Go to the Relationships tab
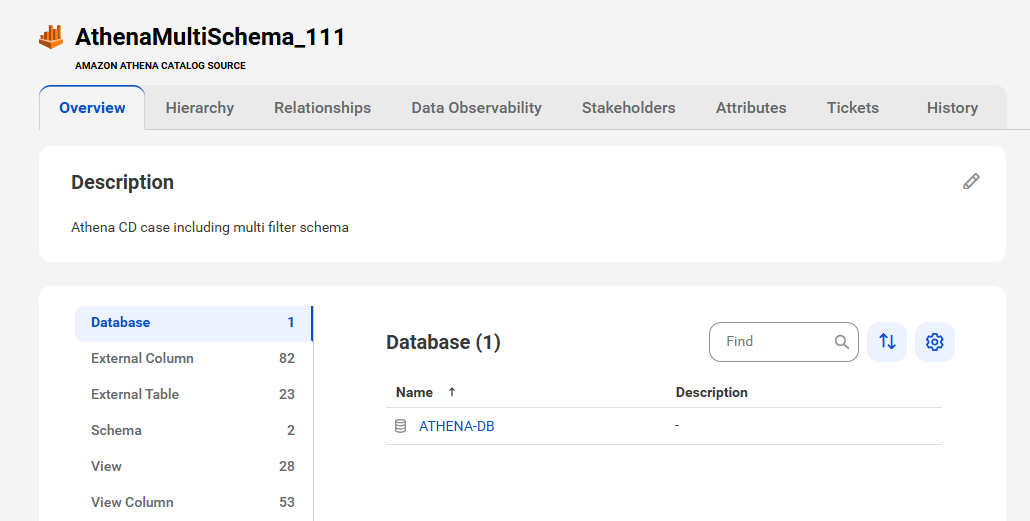This screenshot has height=521, width=1030. pos(323,108)
